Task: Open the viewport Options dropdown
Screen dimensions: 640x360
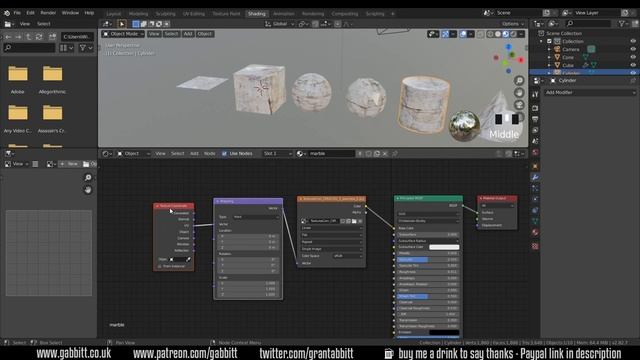Action: [x=513, y=24]
